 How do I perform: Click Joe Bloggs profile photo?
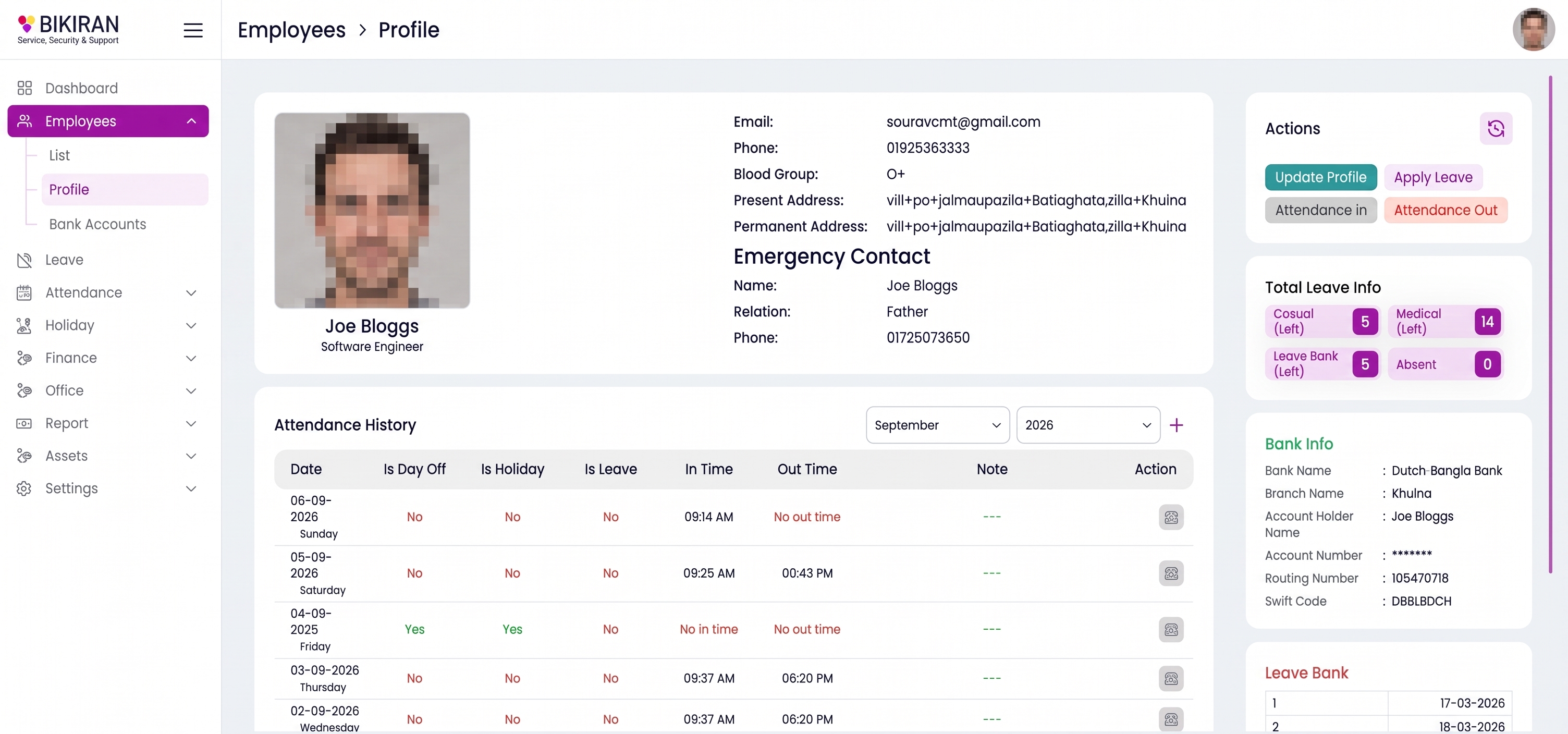(372, 210)
